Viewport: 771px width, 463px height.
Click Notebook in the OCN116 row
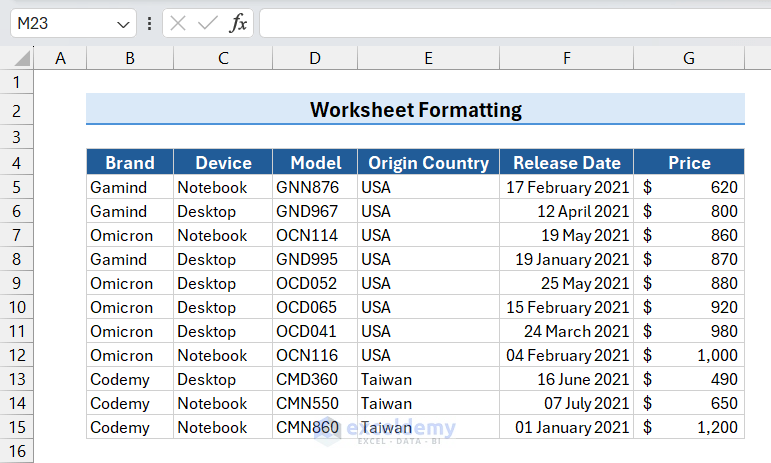pos(223,355)
